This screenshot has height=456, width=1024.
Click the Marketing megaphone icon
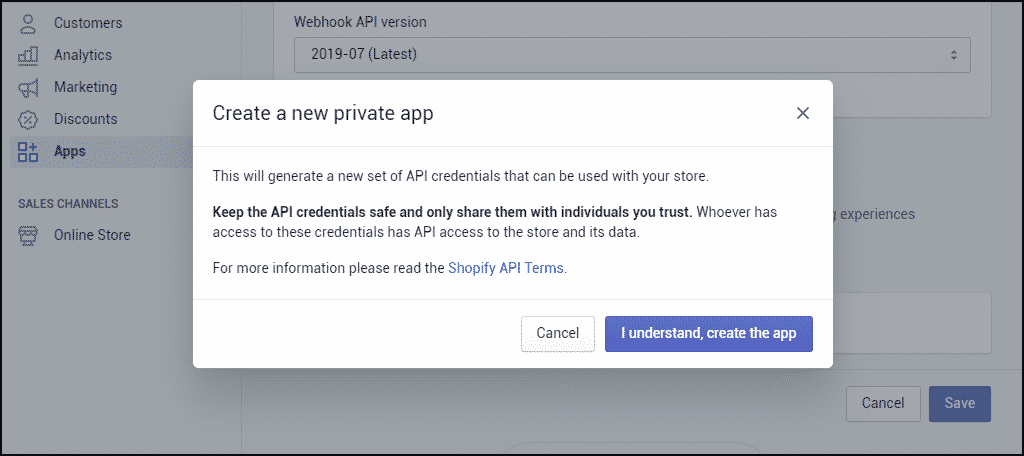pos(28,88)
